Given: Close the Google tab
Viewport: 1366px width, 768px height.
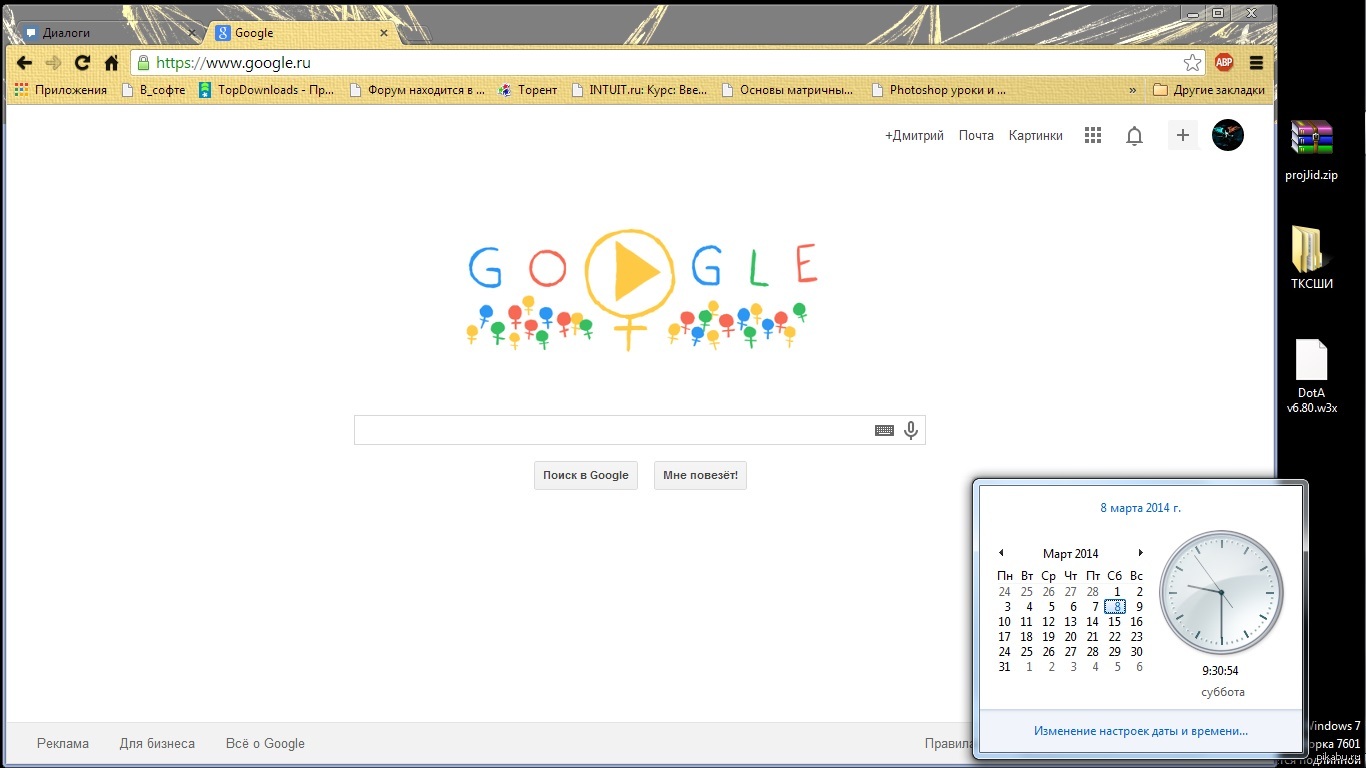Looking at the screenshot, I should click(x=383, y=33).
